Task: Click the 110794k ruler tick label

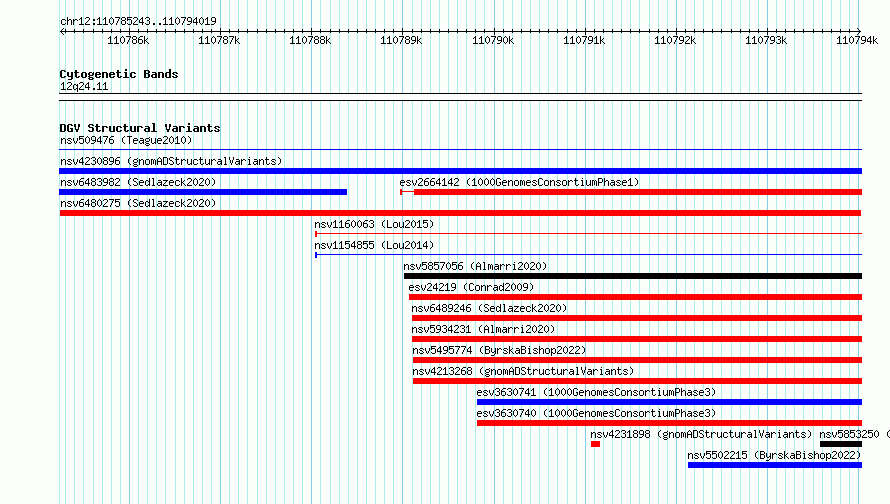Action: [857, 40]
